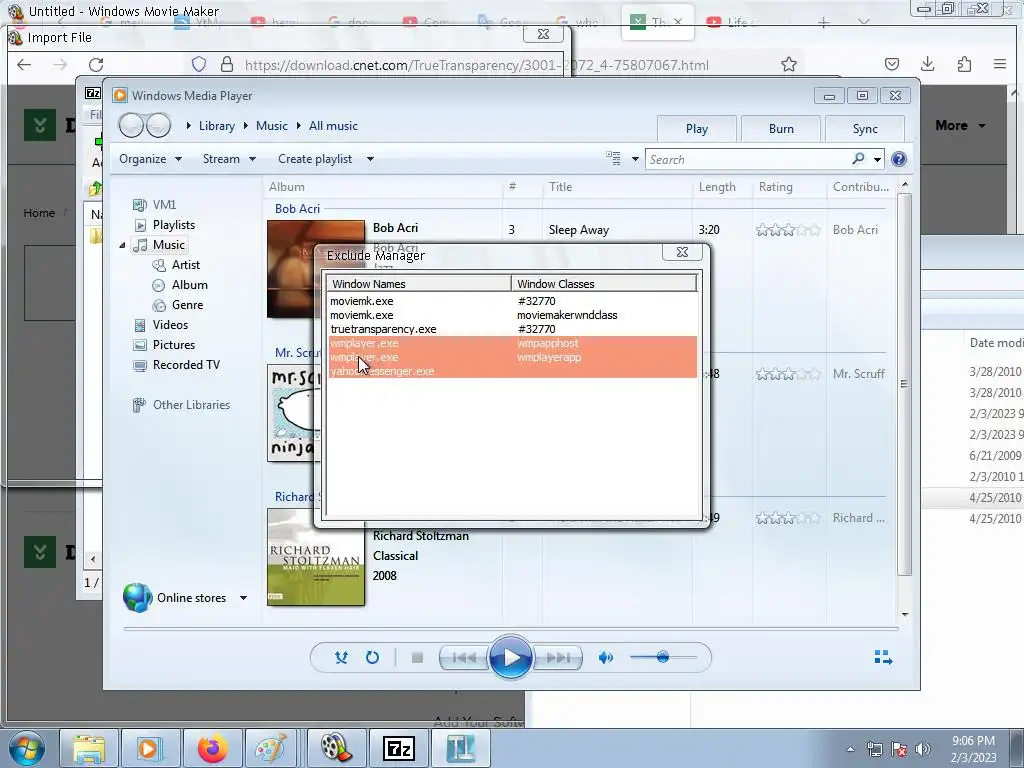Select Artist under Music
This screenshot has height=768, width=1024.
point(185,264)
